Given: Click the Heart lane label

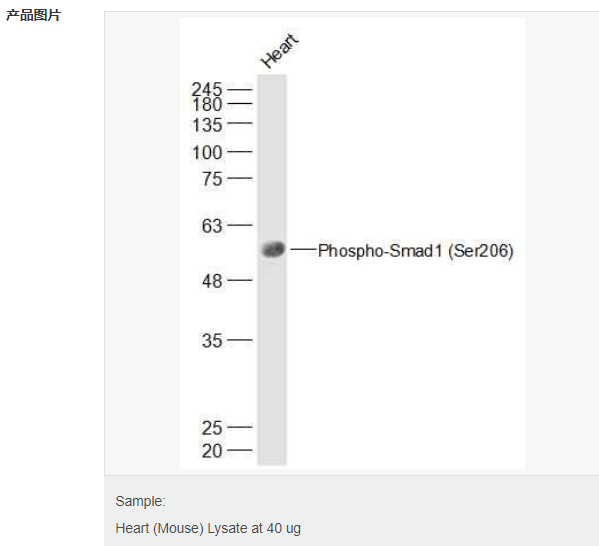Looking at the screenshot, I should click(x=280, y=51).
